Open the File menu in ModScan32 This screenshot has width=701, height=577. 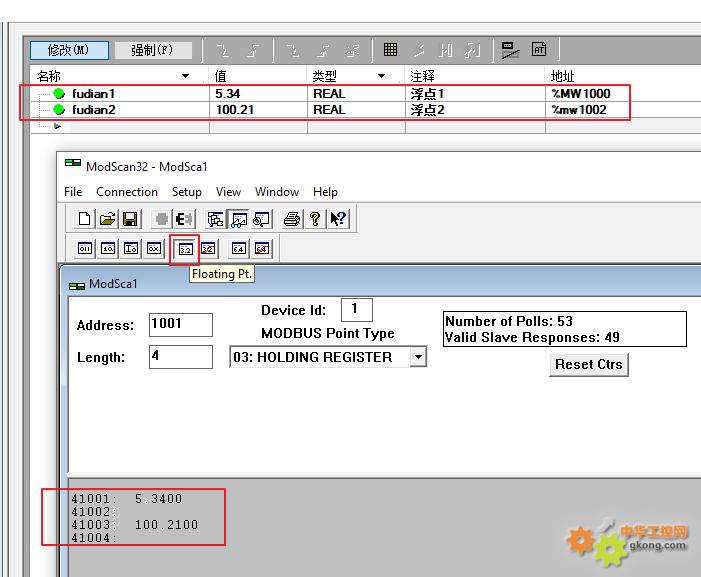coord(73,192)
